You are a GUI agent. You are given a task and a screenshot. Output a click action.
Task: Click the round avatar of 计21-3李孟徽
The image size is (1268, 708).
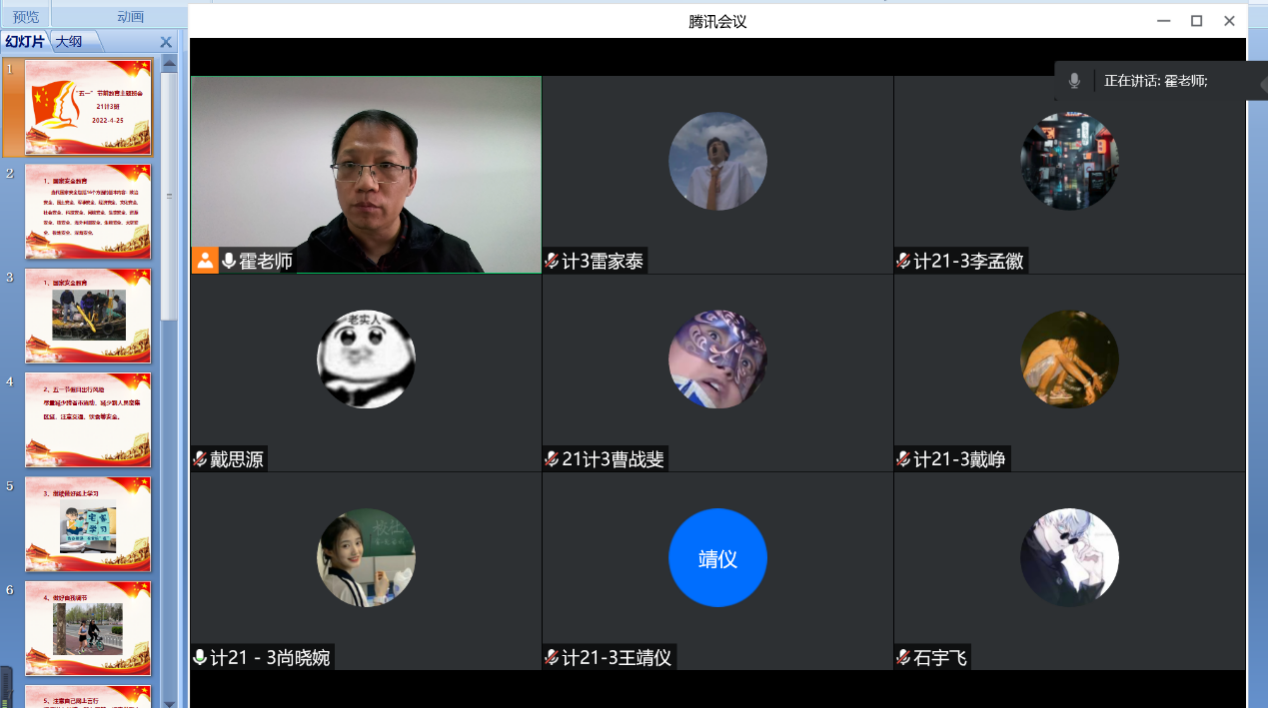pyautogui.click(x=1069, y=161)
